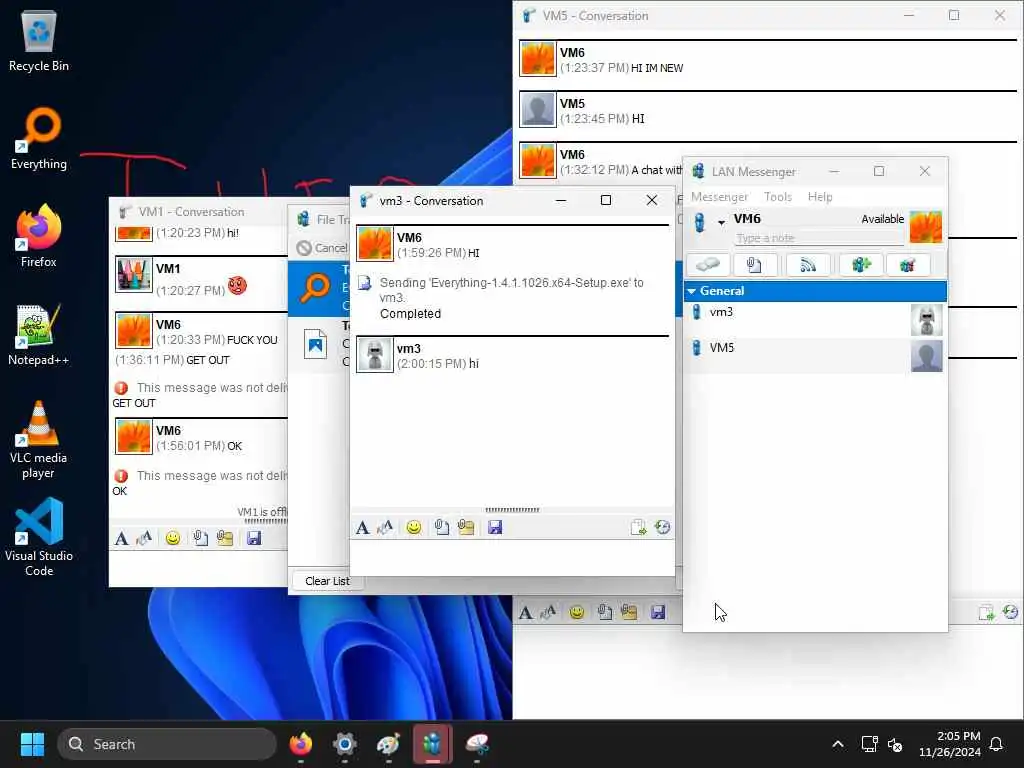The image size is (1024, 768).
Task: Open the Help menu in LAN Messenger
Action: click(x=820, y=197)
